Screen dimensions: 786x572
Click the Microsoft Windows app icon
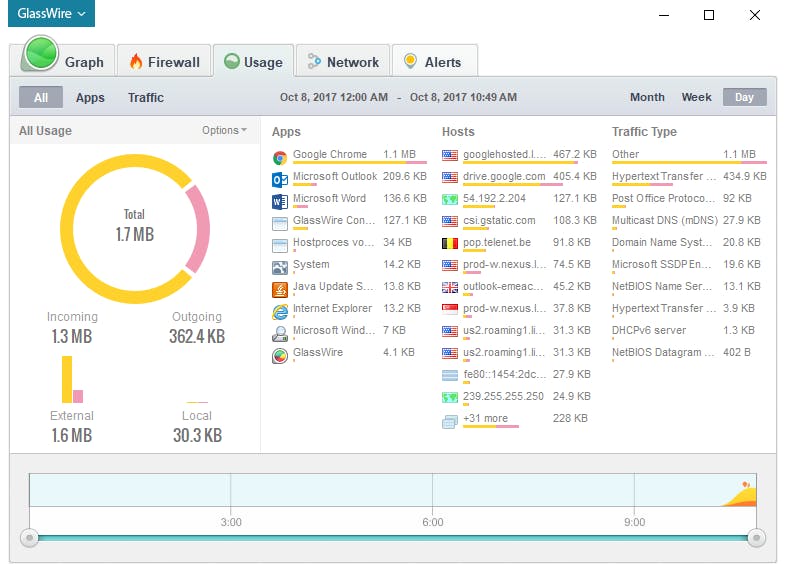click(x=280, y=334)
